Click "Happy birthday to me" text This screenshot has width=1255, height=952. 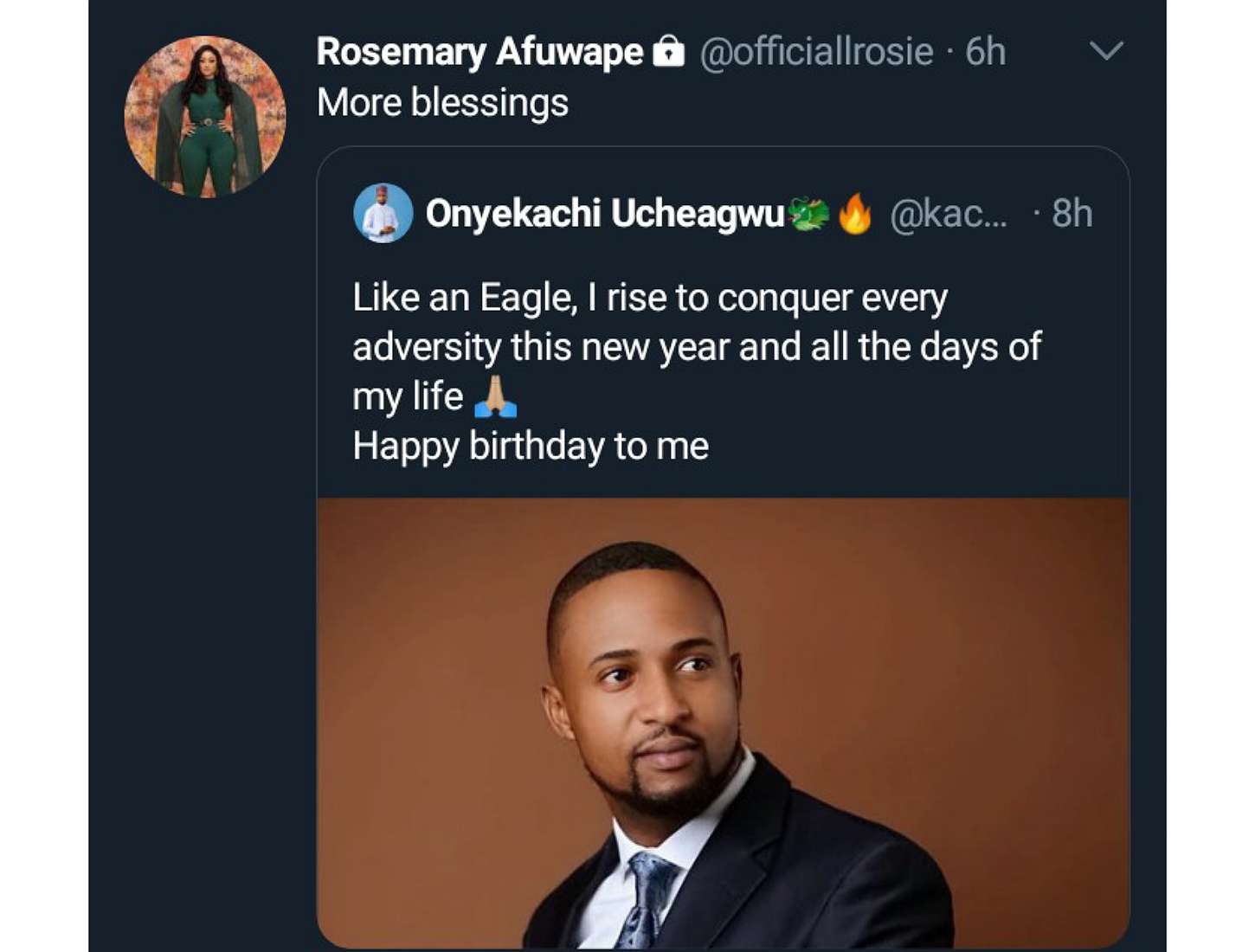tap(531, 447)
